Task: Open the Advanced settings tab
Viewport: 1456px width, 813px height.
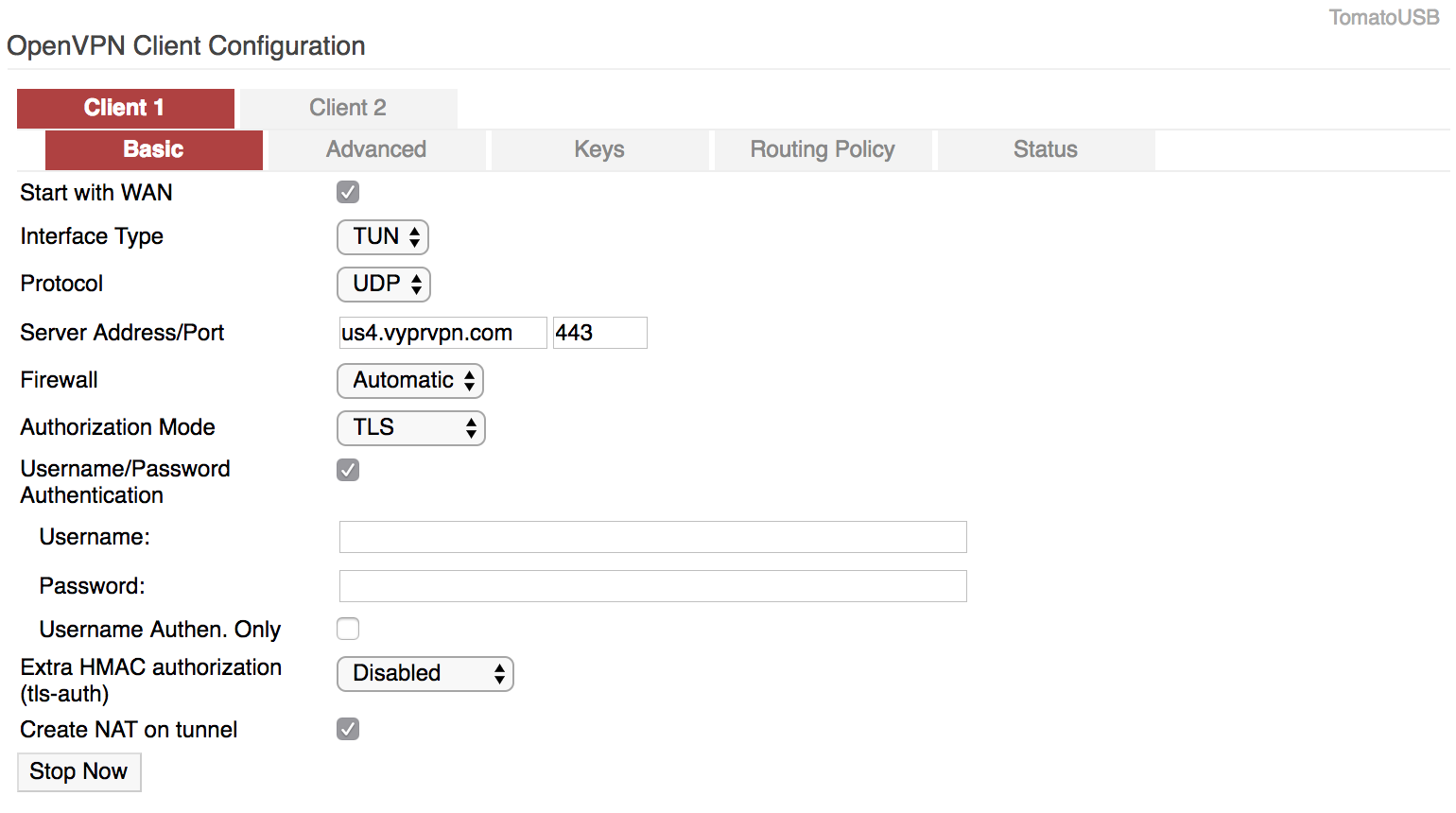Action: coord(376,149)
